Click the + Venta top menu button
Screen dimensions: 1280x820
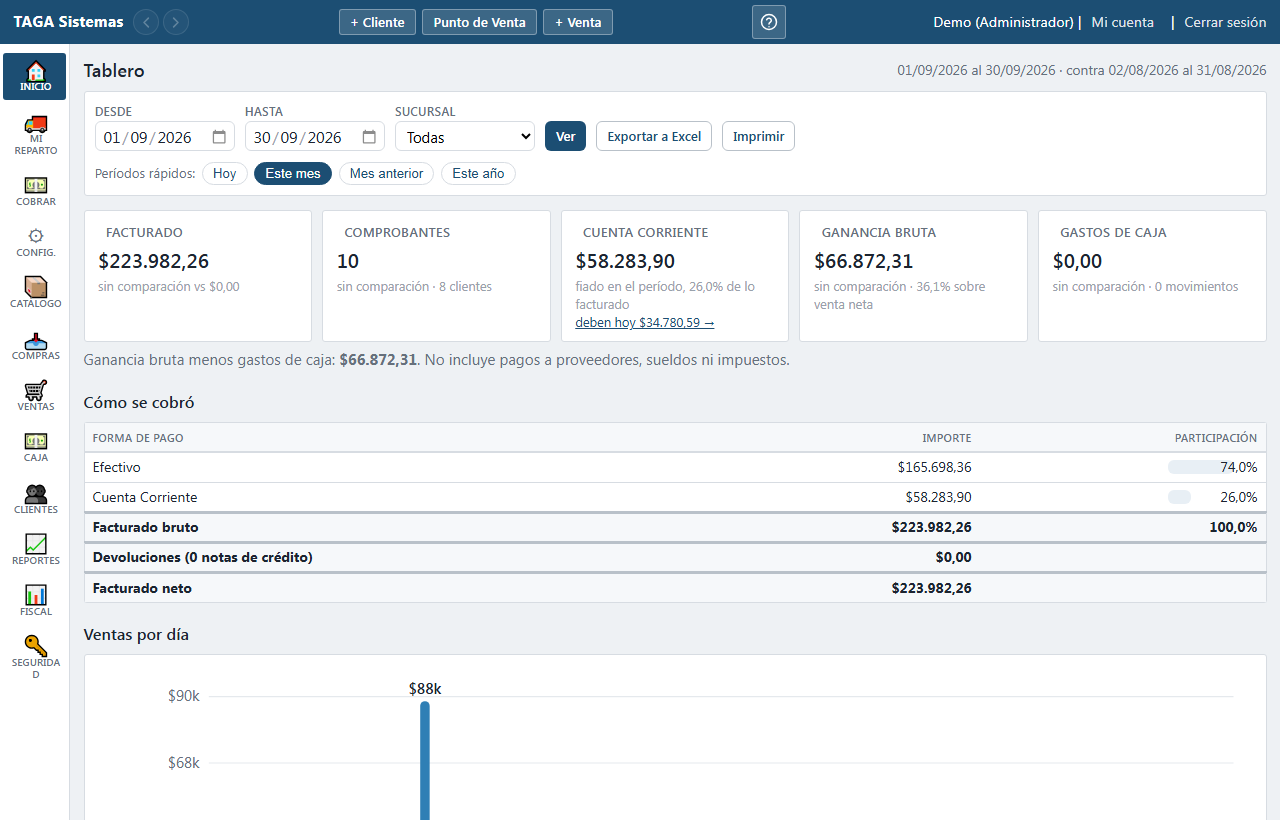coord(578,22)
